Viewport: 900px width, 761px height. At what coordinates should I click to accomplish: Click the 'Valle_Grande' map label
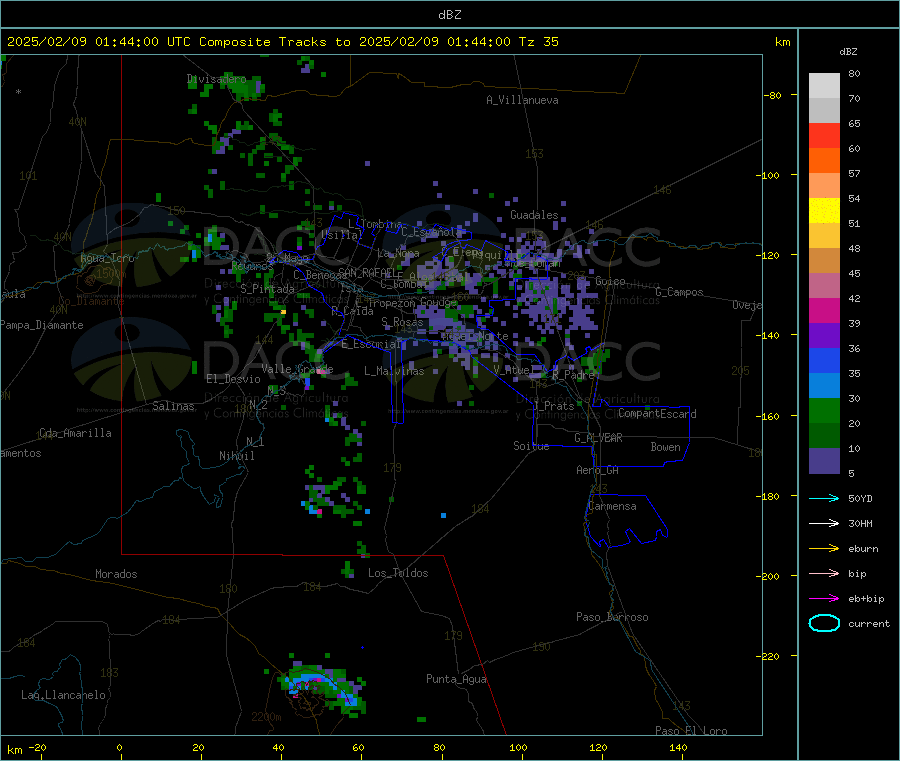pos(297,369)
